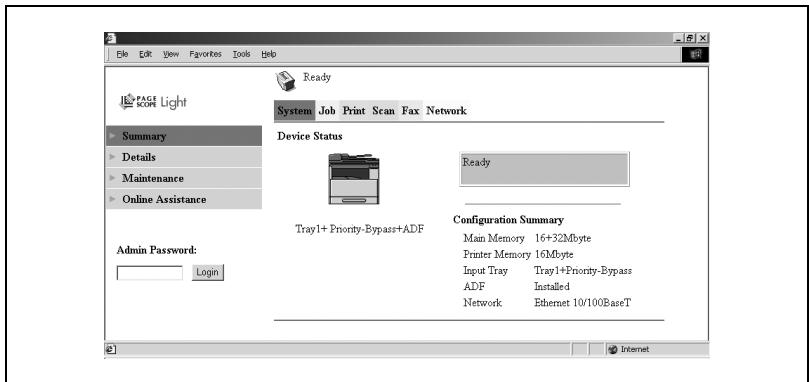The image size is (809, 382).
Task: Click the Internet zone globe icon
Action: point(613,349)
